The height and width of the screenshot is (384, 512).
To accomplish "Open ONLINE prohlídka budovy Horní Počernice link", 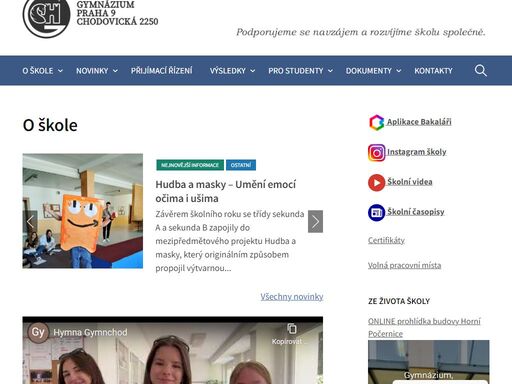I will pyautogui.click(x=424, y=327).
